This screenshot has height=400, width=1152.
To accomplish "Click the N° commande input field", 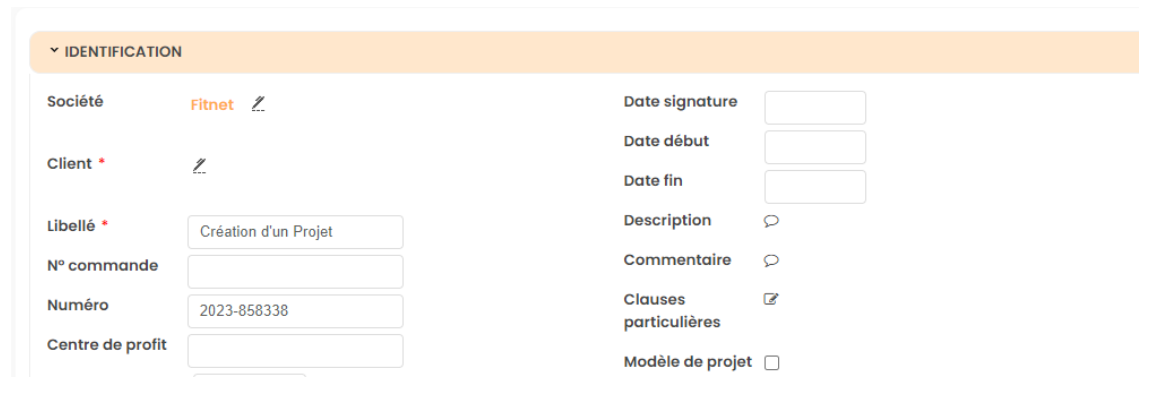I will [295, 271].
